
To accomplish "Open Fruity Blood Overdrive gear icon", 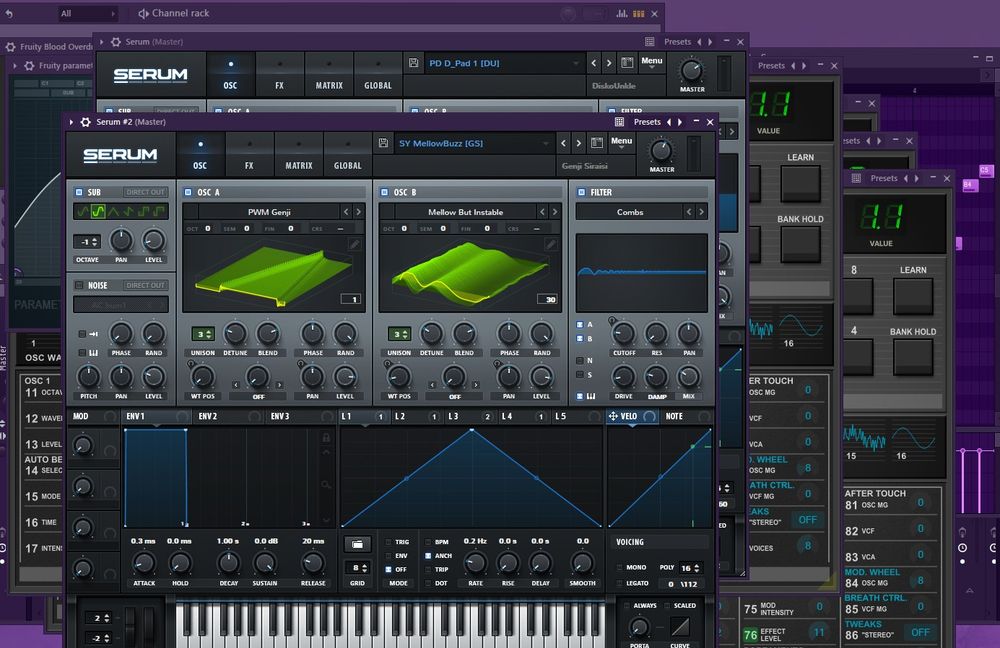I will pos(11,47).
